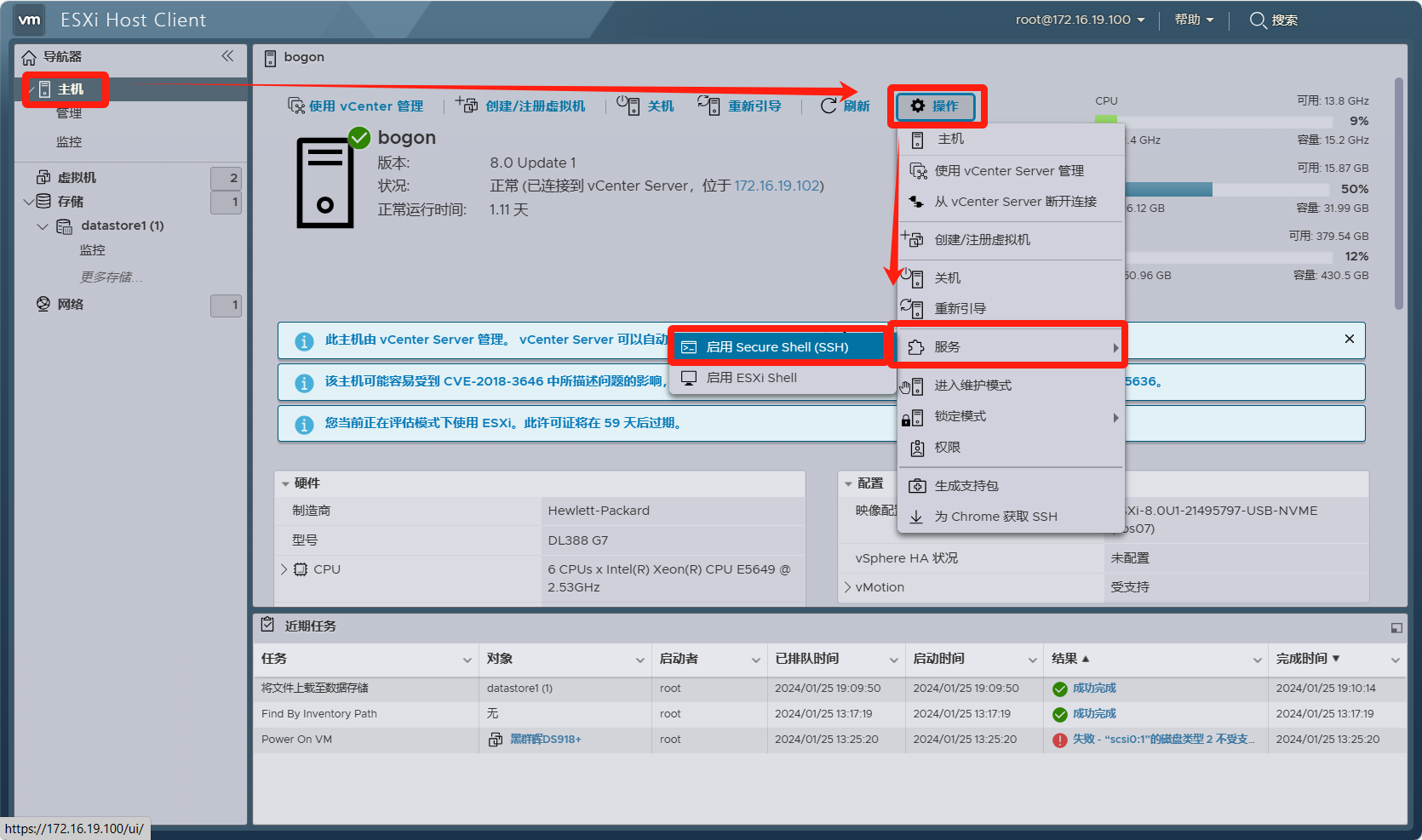Open the root@172.16.19.100 user dropdown
The height and width of the screenshot is (840, 1422).
pyautogui.click(x=1079, y=20)
